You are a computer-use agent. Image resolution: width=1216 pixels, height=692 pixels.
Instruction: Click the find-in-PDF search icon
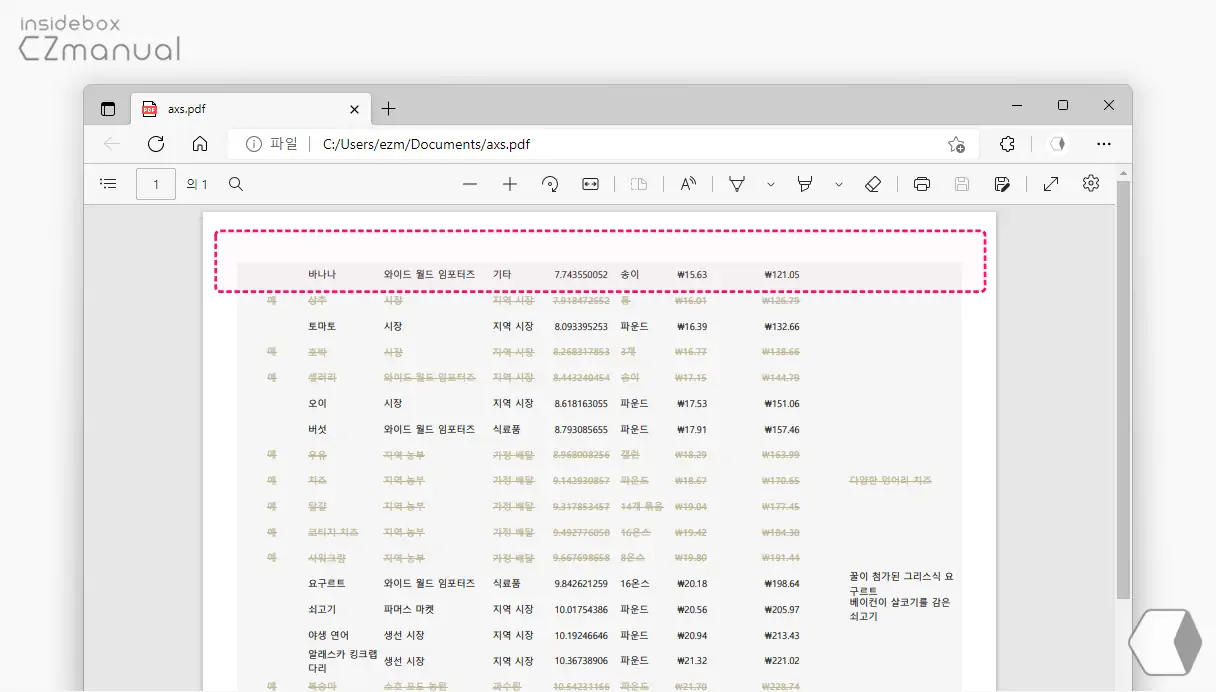pos(236,184)
